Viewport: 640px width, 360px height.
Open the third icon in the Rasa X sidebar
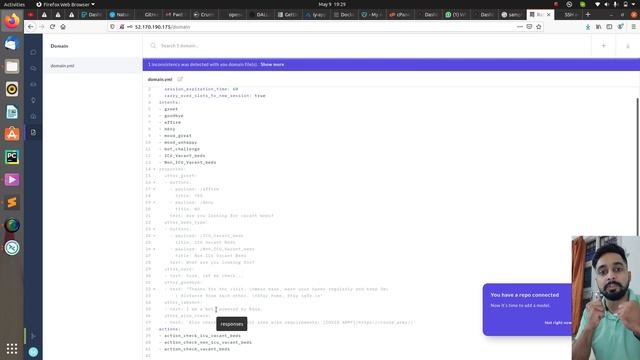coord(33,84)
